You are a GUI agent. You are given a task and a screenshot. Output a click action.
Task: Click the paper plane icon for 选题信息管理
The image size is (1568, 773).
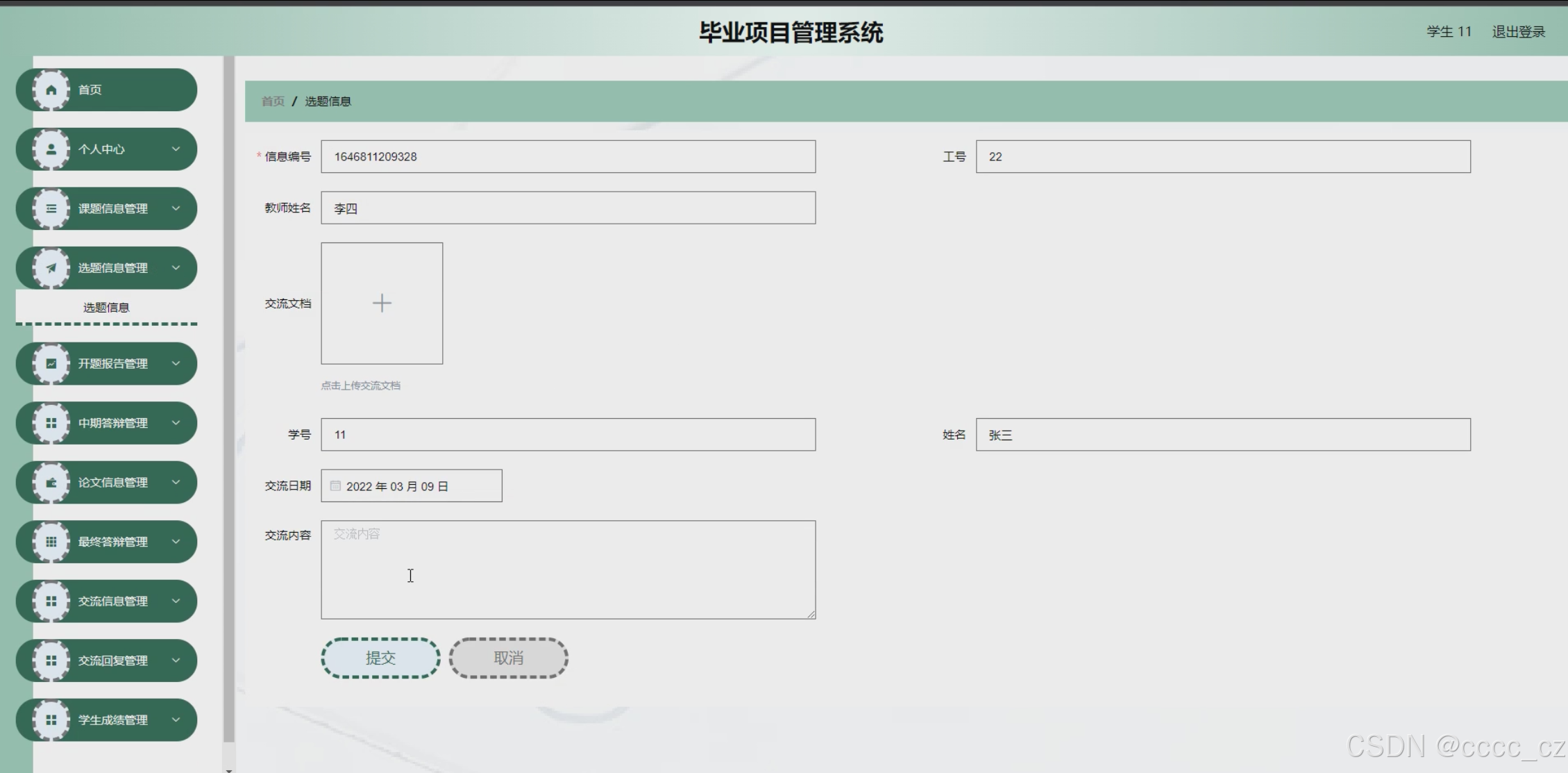tap(51, 268)
